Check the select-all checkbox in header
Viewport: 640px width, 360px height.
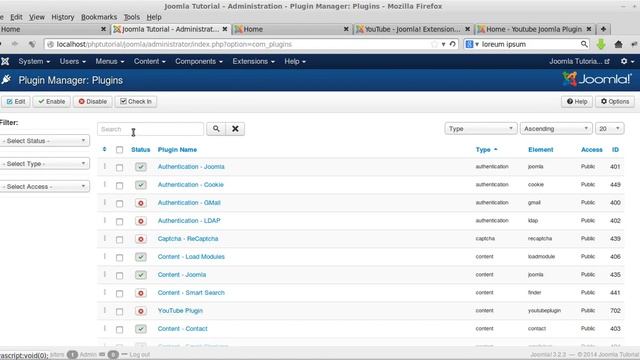(x=119, y=150)
